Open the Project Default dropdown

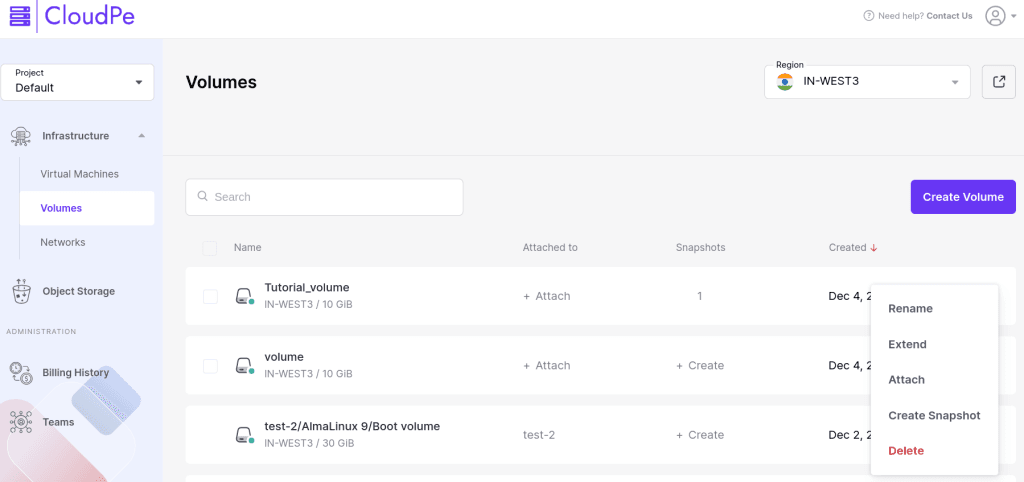(x=77, y=82)
